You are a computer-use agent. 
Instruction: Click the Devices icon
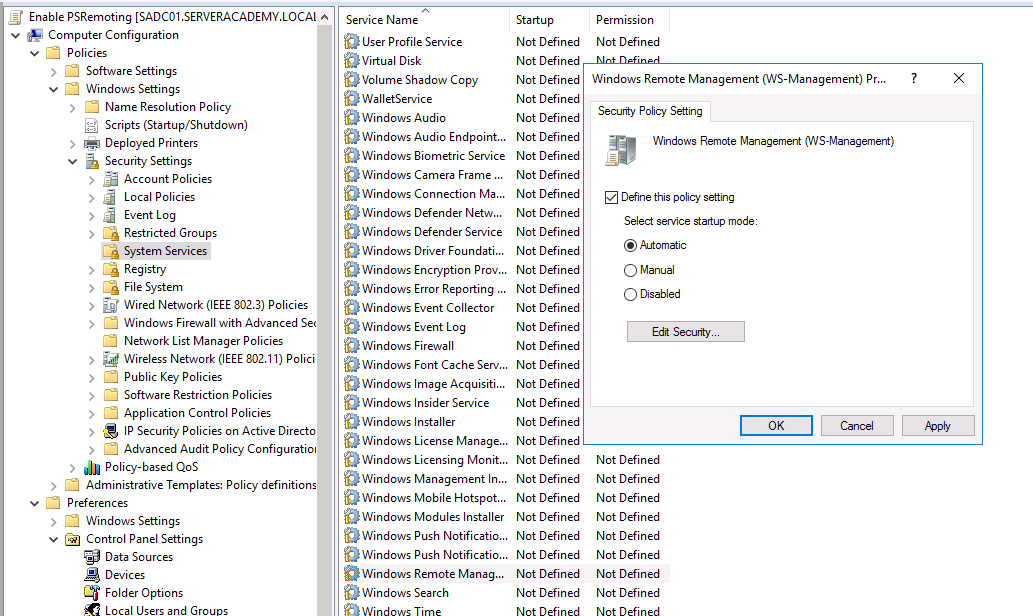coord(92,575)
